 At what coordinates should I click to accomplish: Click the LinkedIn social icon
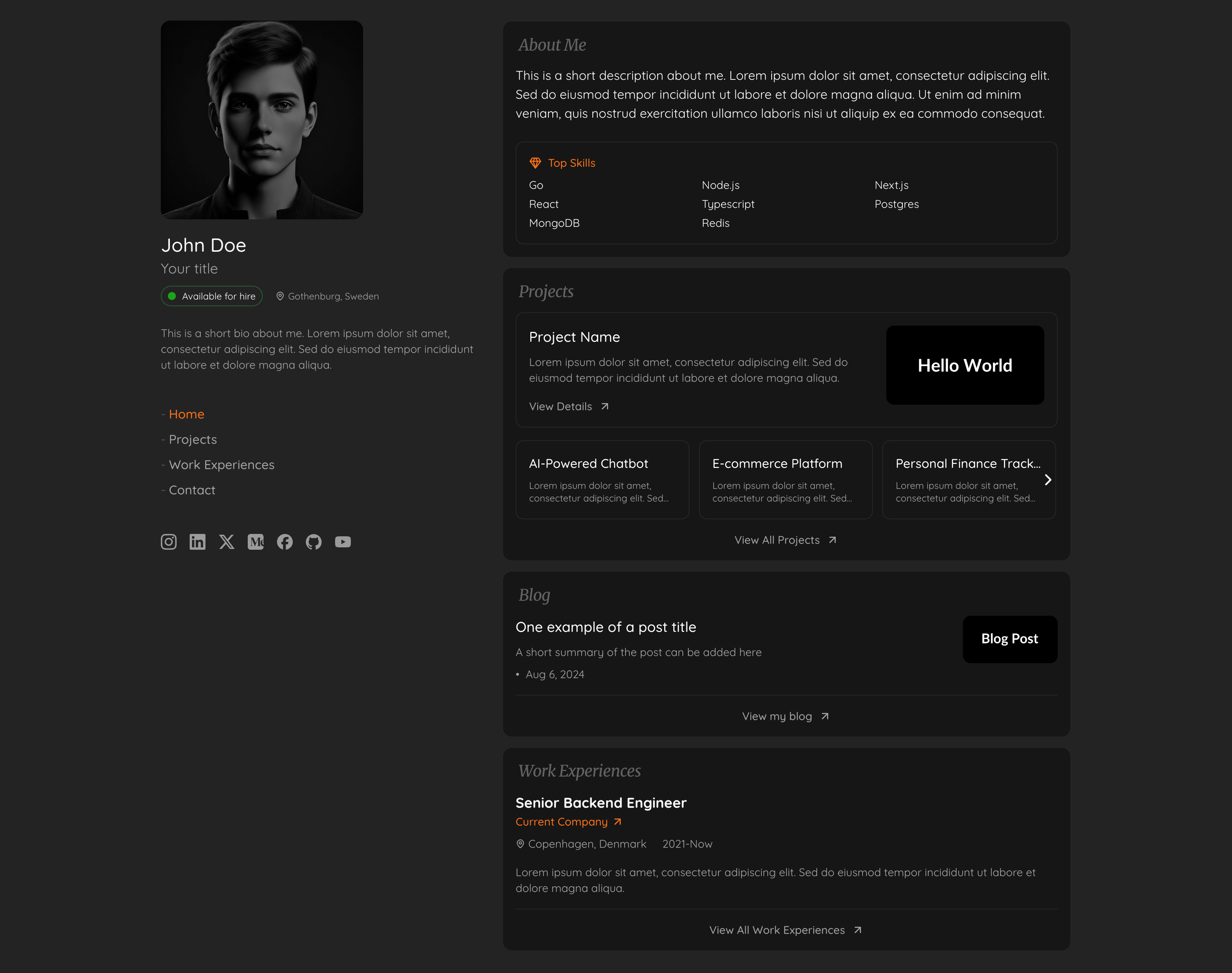[198, 542]
